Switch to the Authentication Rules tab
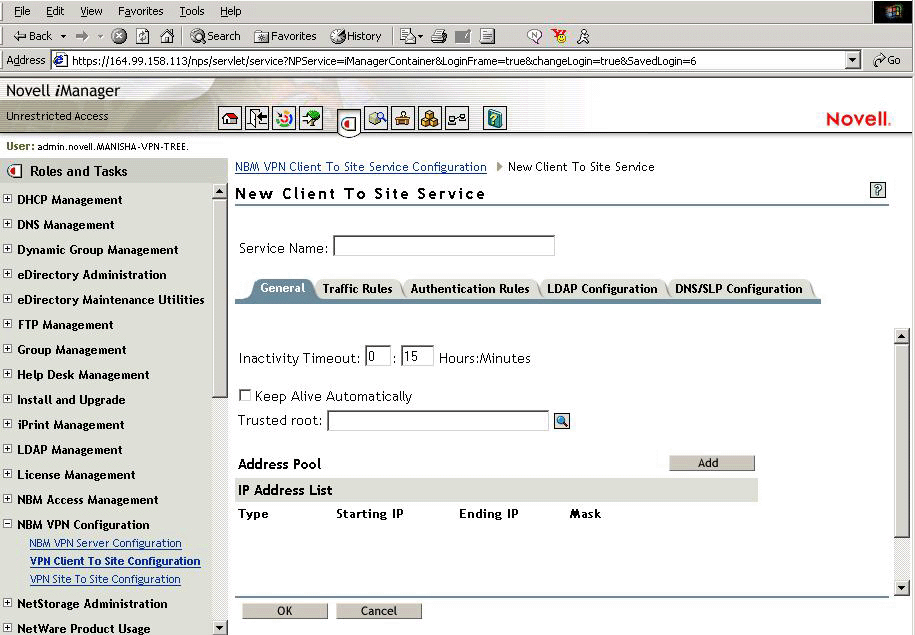The width and height of the screenshot is (915, 635). 470,289
